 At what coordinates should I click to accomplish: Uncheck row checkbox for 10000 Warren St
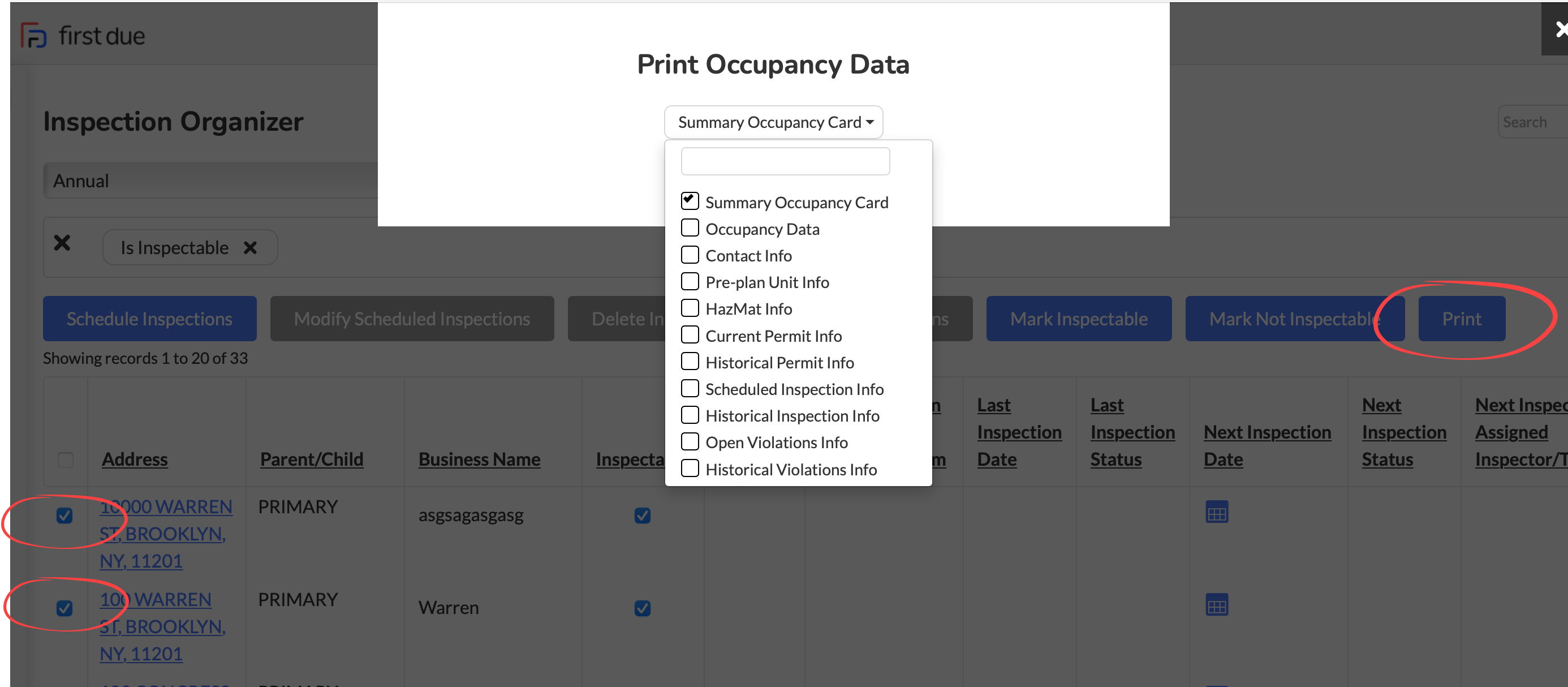click(x=64, y=516)
